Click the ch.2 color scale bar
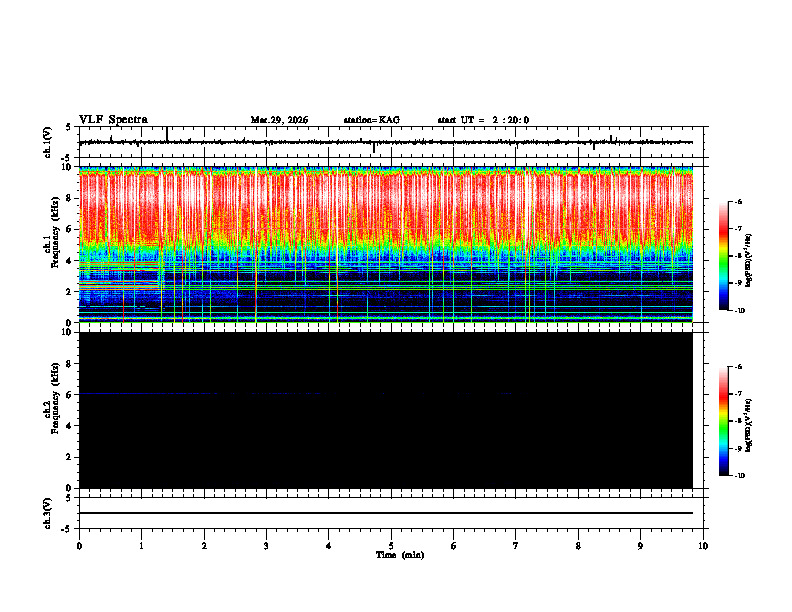Viewport: 792px width, 612px height. 724,421
